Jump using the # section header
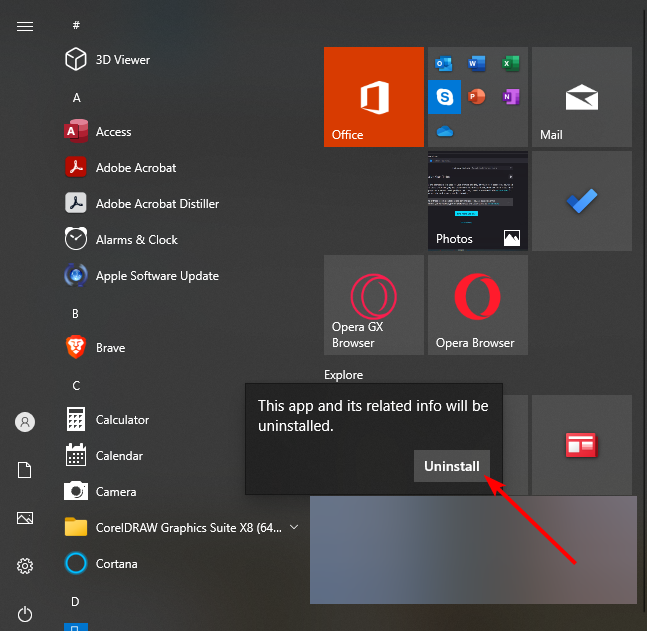647x631 pixels. pyautogui.click(x=76, y=25)
